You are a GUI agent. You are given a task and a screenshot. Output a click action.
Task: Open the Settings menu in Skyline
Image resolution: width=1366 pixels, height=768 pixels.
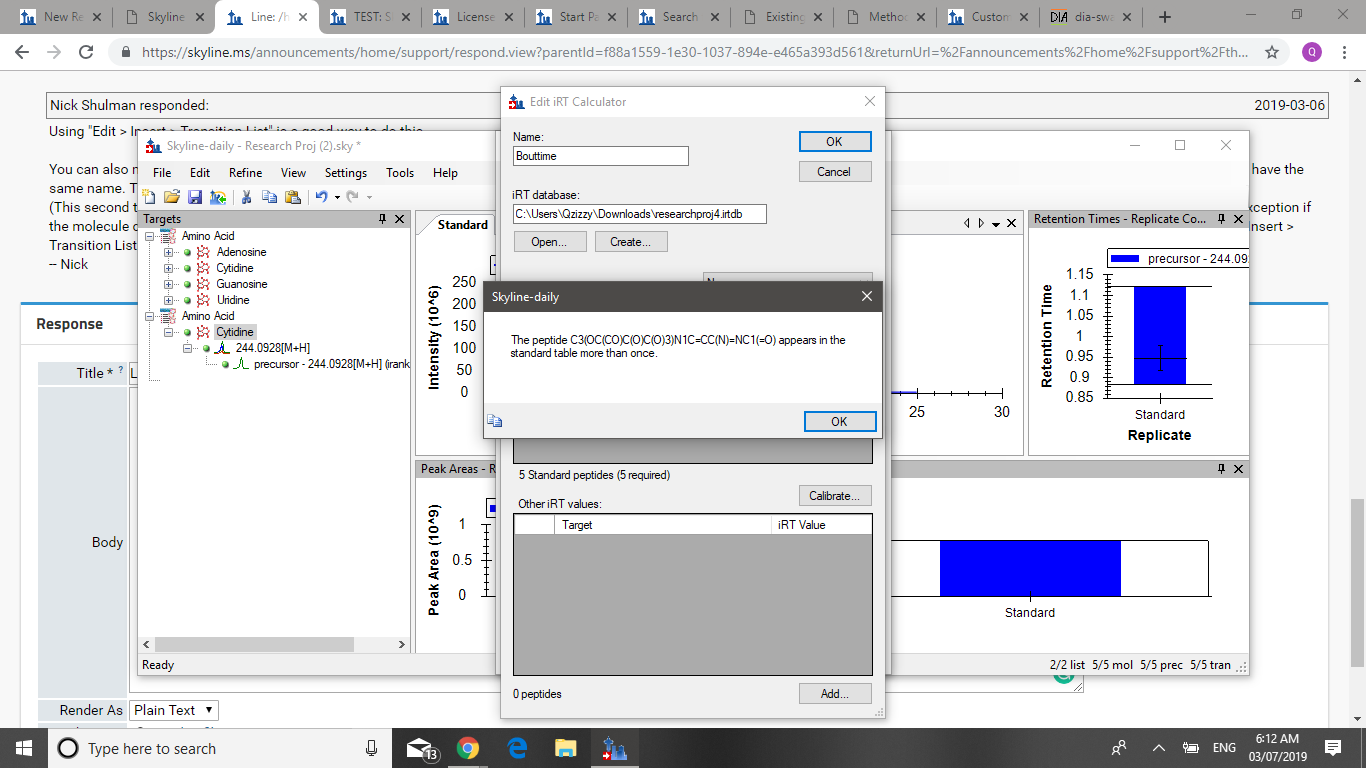click(345, 173)
